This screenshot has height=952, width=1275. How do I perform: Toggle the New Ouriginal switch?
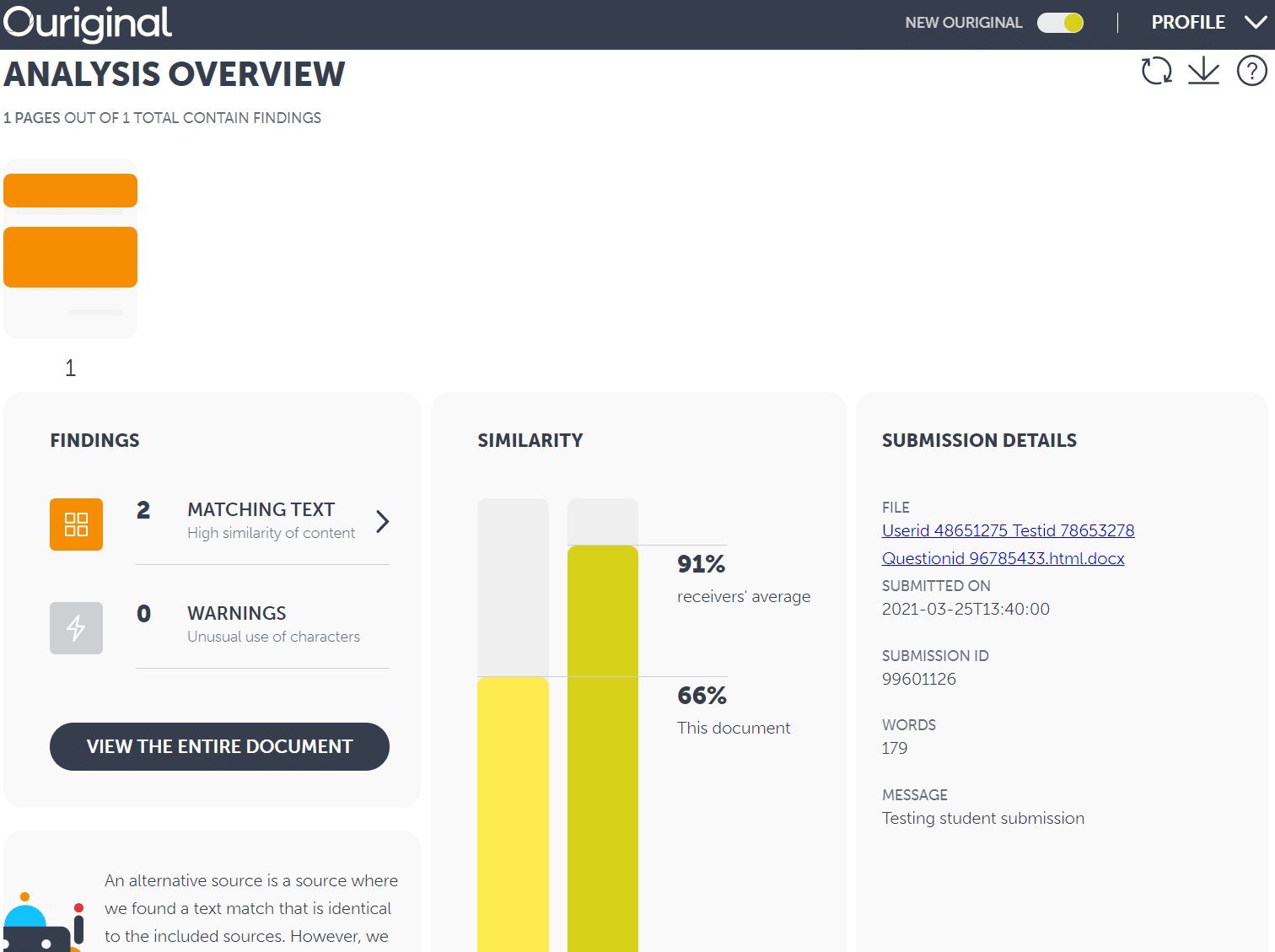tap(1060, 23)
